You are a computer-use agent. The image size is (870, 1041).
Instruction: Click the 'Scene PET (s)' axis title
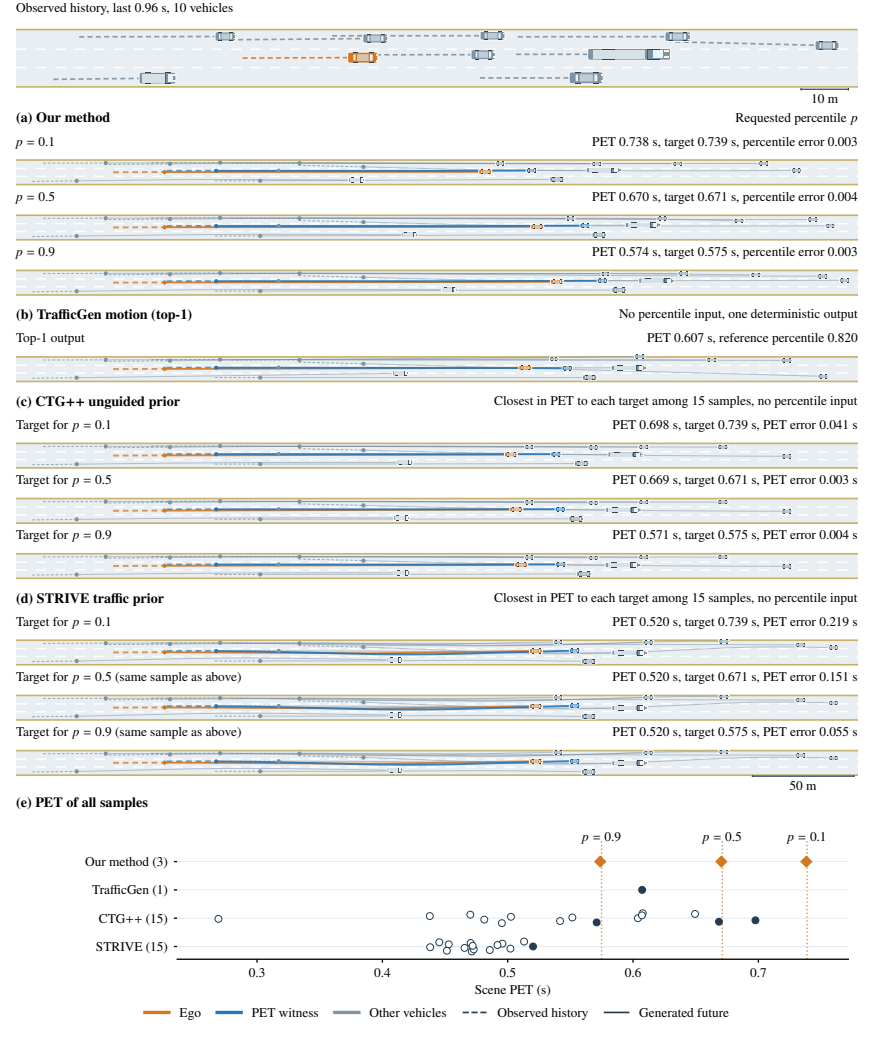pyautogui.click(x=513, y=990)
